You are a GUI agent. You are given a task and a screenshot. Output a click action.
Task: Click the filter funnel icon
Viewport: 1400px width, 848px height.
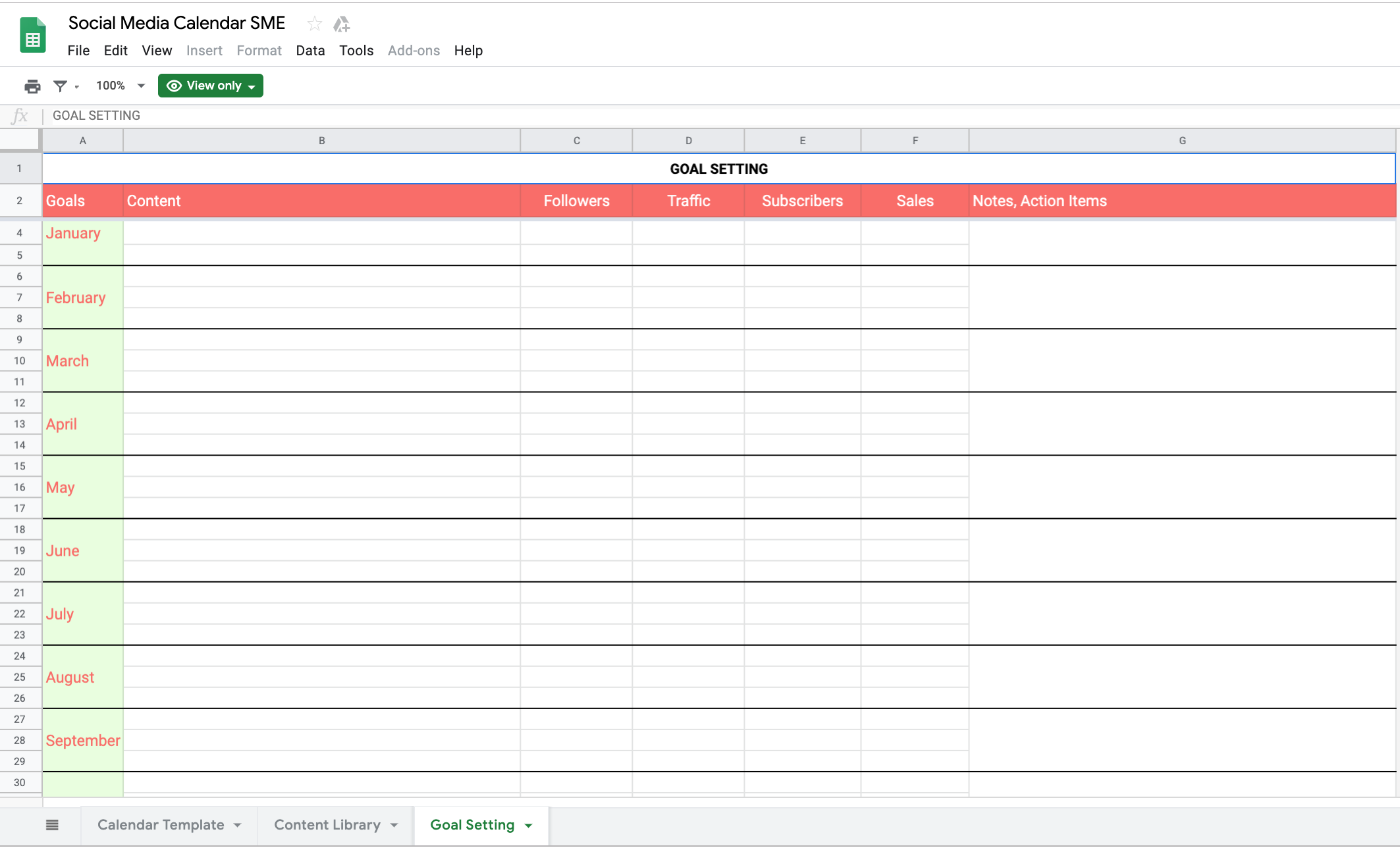60,86
